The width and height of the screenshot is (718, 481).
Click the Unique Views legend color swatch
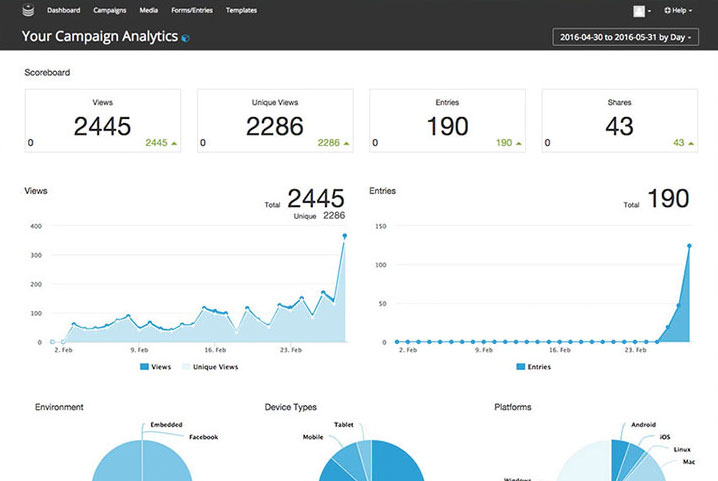[186, 366]
